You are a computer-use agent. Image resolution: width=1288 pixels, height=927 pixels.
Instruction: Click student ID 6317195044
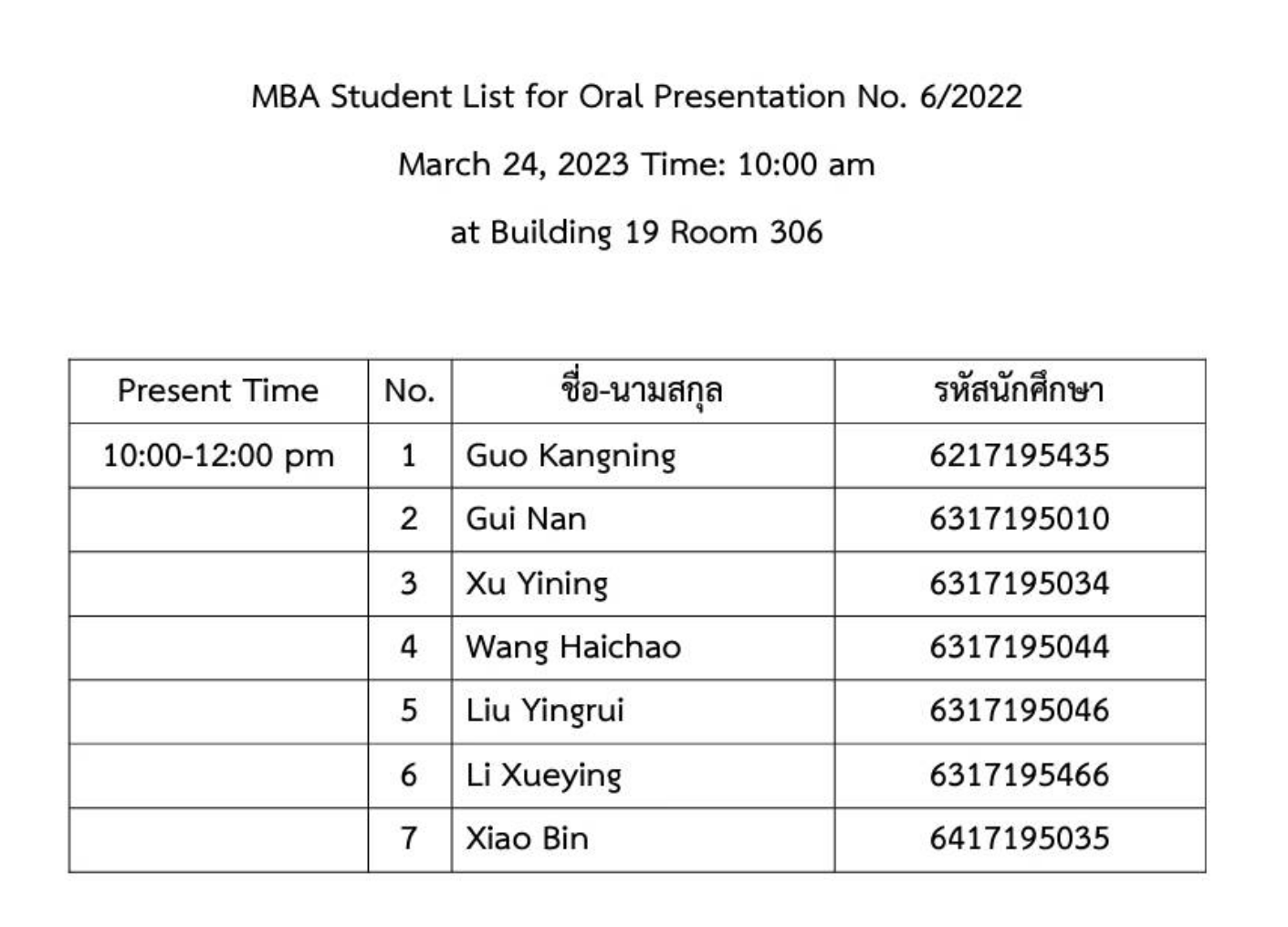(x=1019, y=647)
